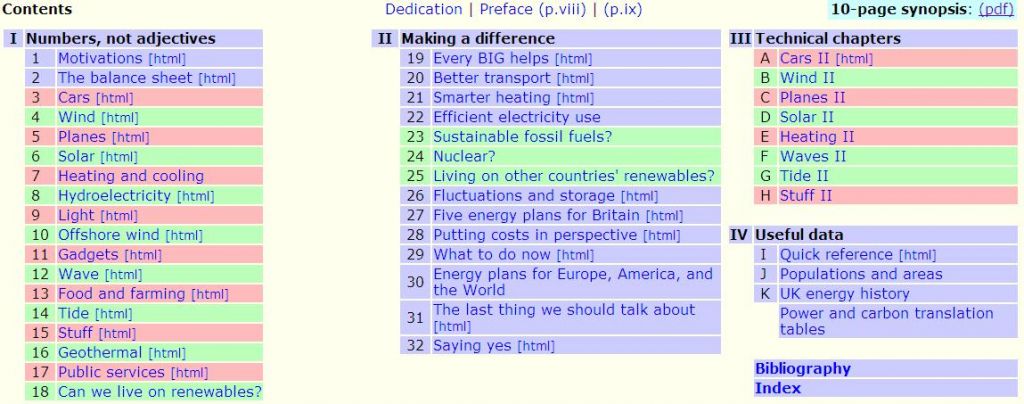Open technical chapter Planes II
This screenshot has height=404, width=1024.
click(x=812, y=98)
